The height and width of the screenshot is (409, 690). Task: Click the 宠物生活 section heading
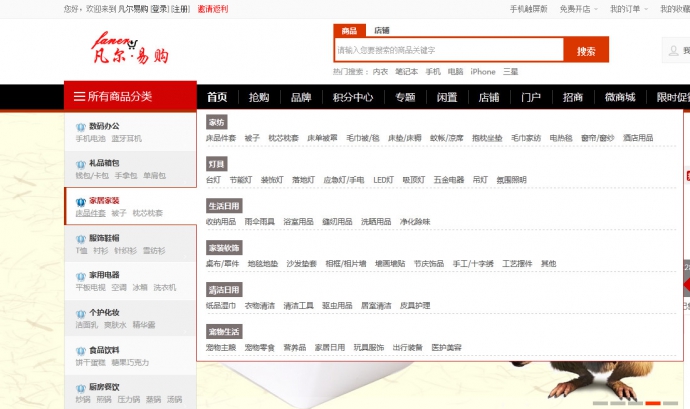224,332
